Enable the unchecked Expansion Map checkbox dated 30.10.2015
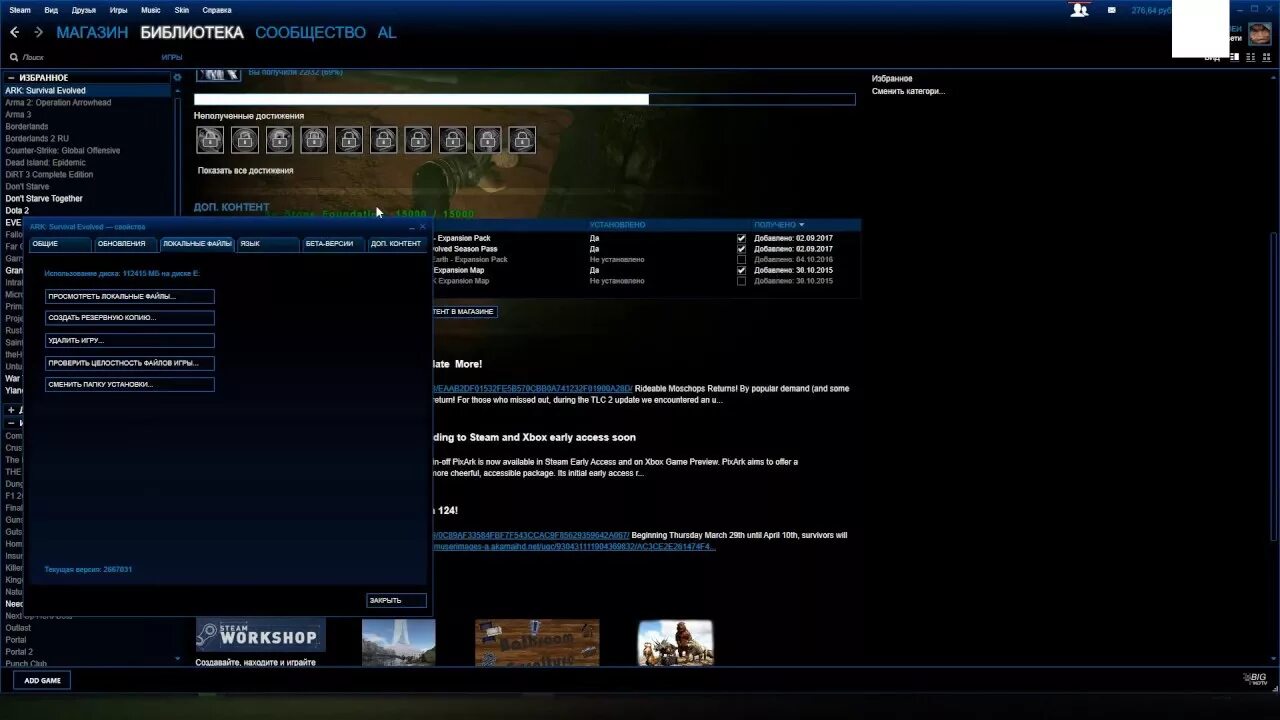The image size is (1280, 720). (741, 281)
